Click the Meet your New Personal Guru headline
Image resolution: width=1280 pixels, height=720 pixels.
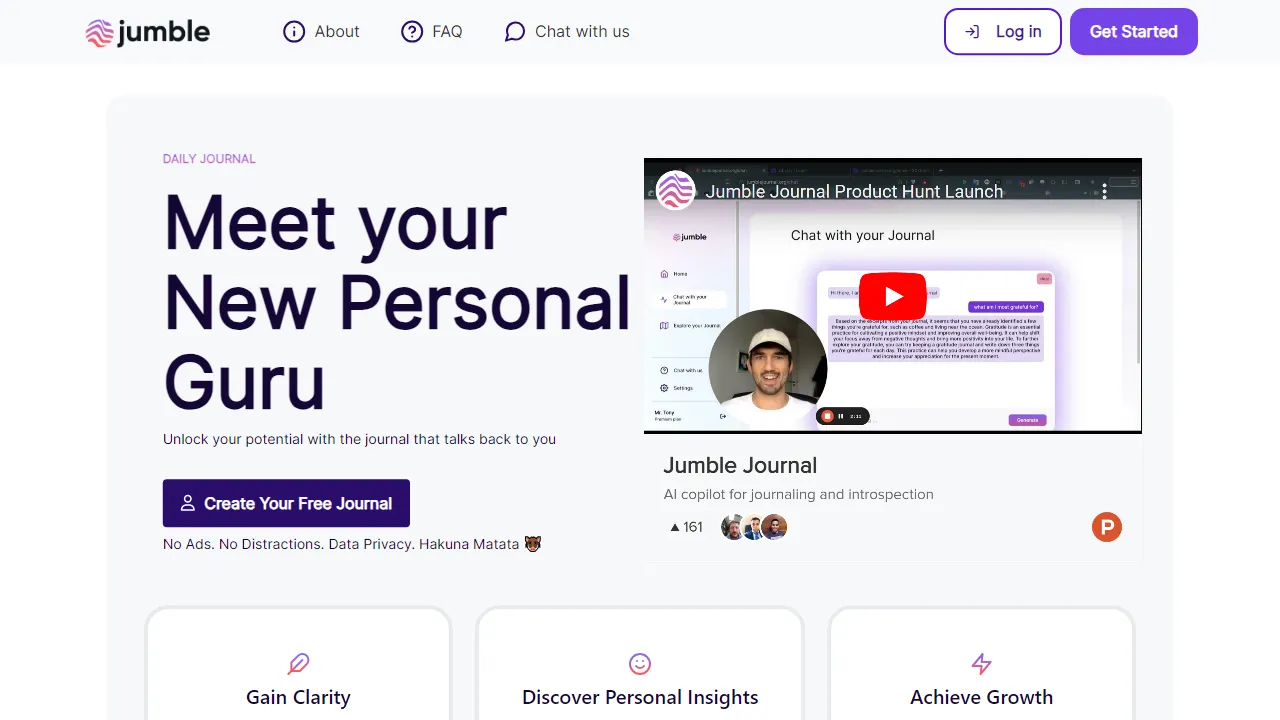tap(398, 301)
